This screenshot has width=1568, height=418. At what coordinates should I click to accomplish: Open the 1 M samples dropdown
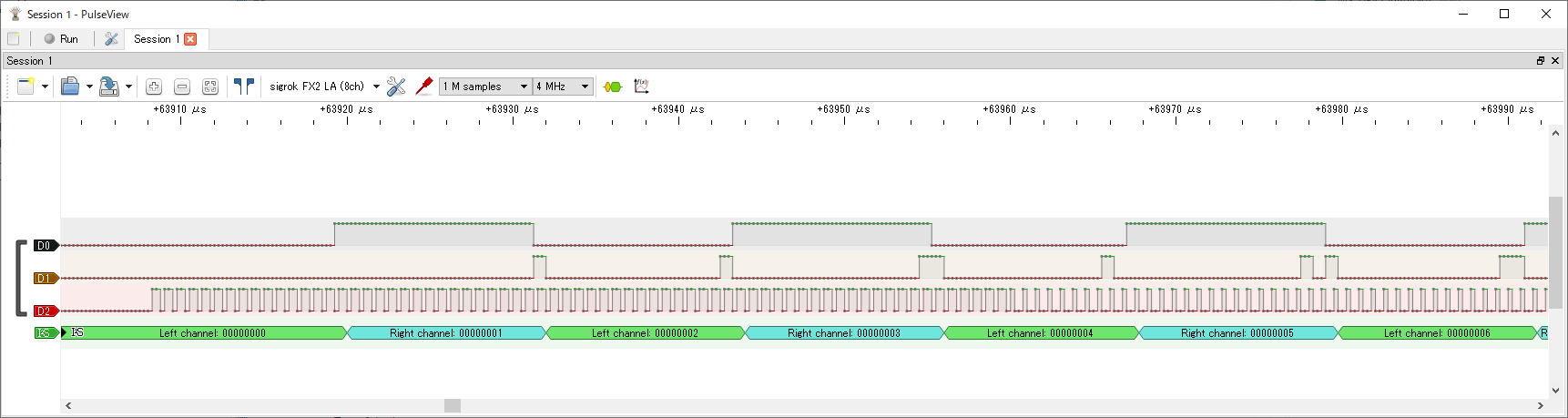[485, 87]
